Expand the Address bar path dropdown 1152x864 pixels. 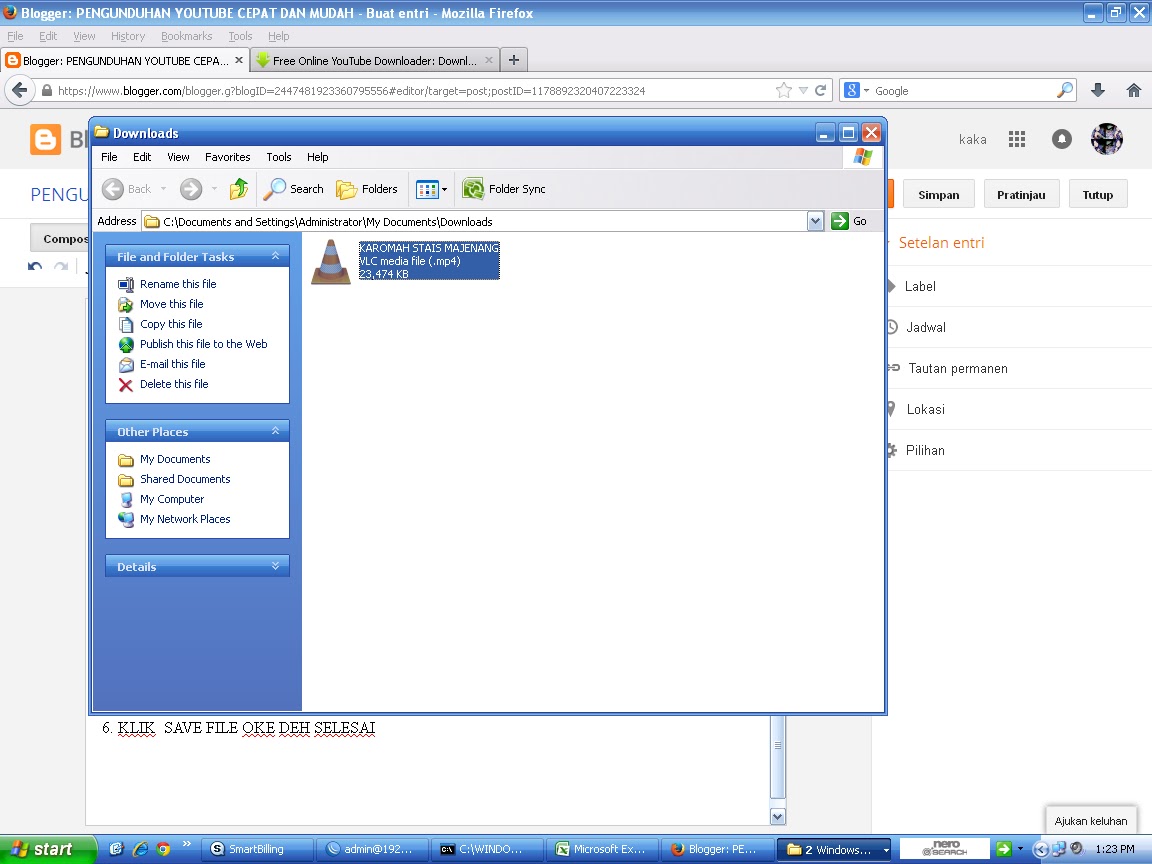(x=815, y=221)
